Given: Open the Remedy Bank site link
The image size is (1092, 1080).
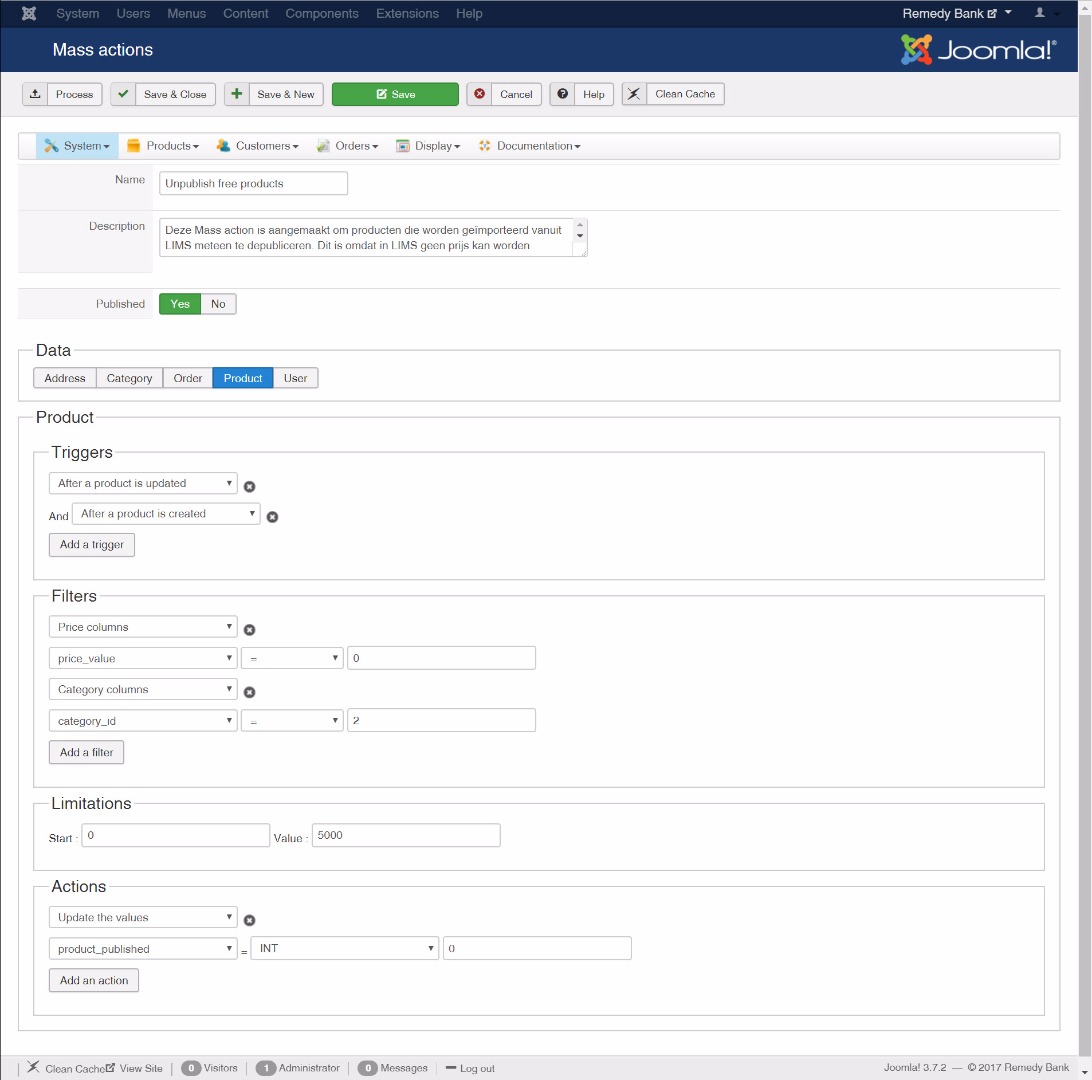Looking at the screenshot, I should [949, 13].
